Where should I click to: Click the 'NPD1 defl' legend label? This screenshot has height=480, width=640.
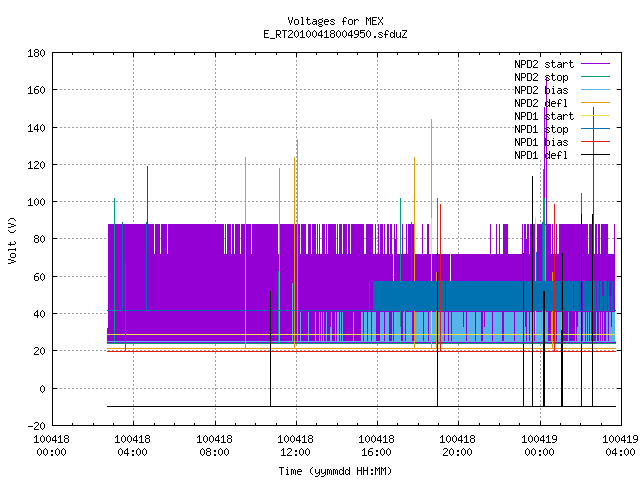[x=541, y=156]
